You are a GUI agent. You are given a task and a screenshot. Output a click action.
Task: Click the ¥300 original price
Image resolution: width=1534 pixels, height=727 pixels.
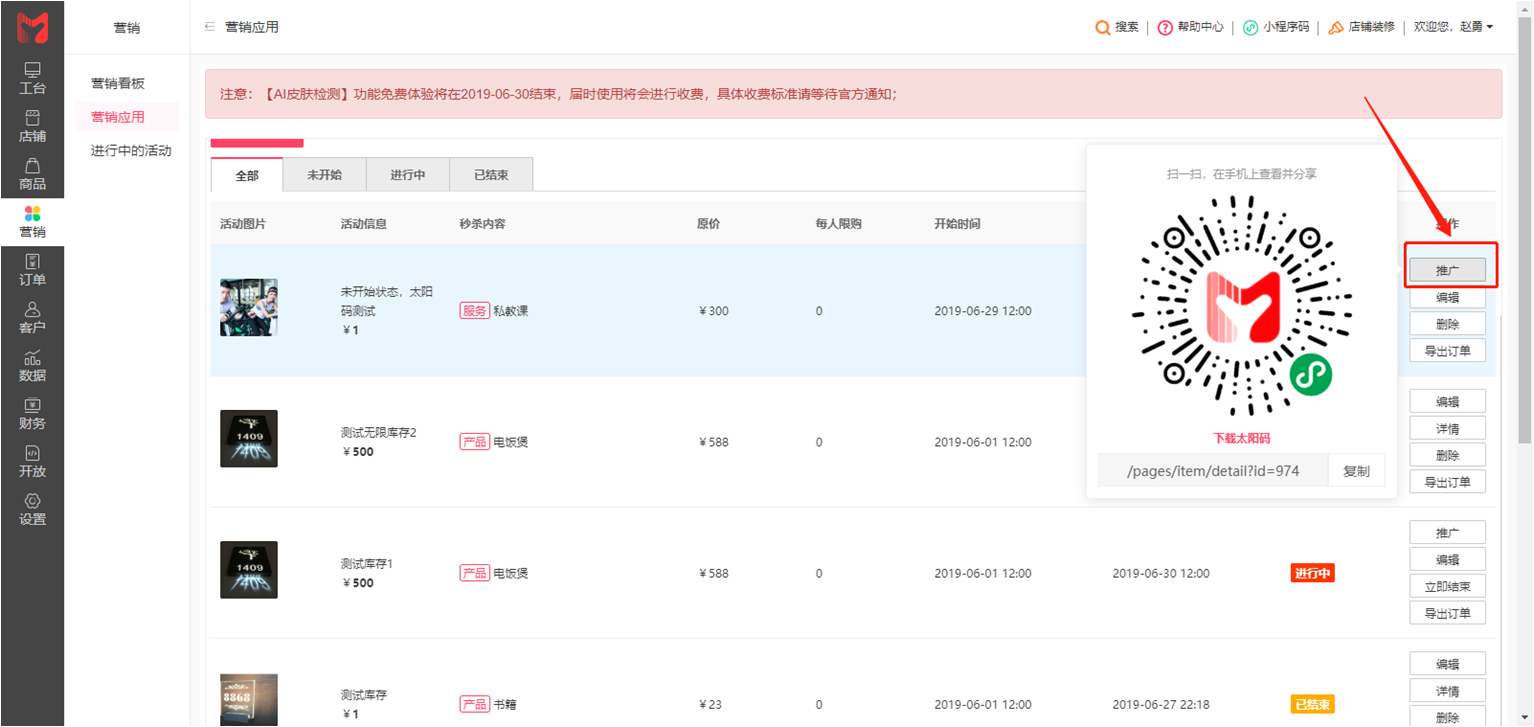(714, 311)
